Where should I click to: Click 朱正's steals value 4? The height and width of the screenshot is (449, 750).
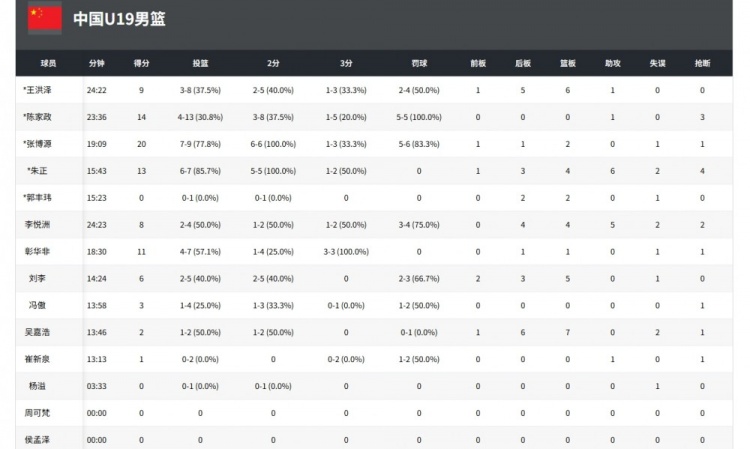702,171
